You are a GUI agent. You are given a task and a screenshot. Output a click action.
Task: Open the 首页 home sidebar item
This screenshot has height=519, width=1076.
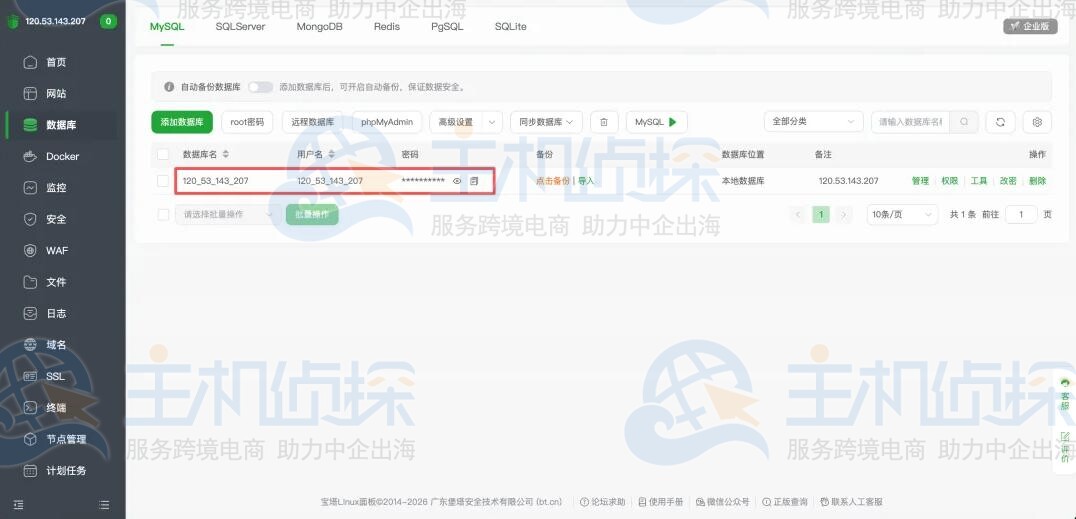55,62
